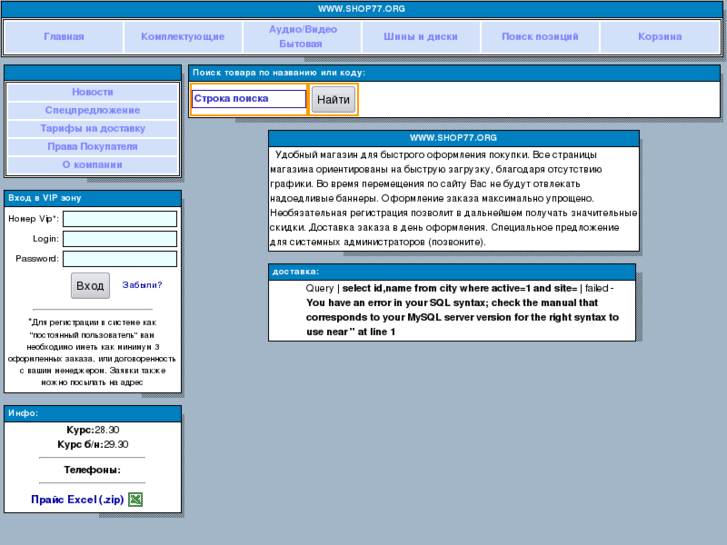
Task: Click the Новости sidebar link
Action: click(93, 92)
